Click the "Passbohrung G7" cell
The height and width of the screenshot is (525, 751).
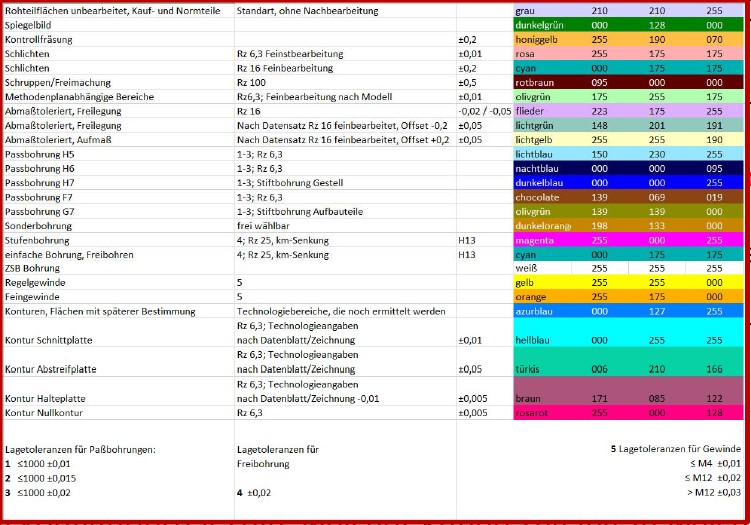click(119, 212)
